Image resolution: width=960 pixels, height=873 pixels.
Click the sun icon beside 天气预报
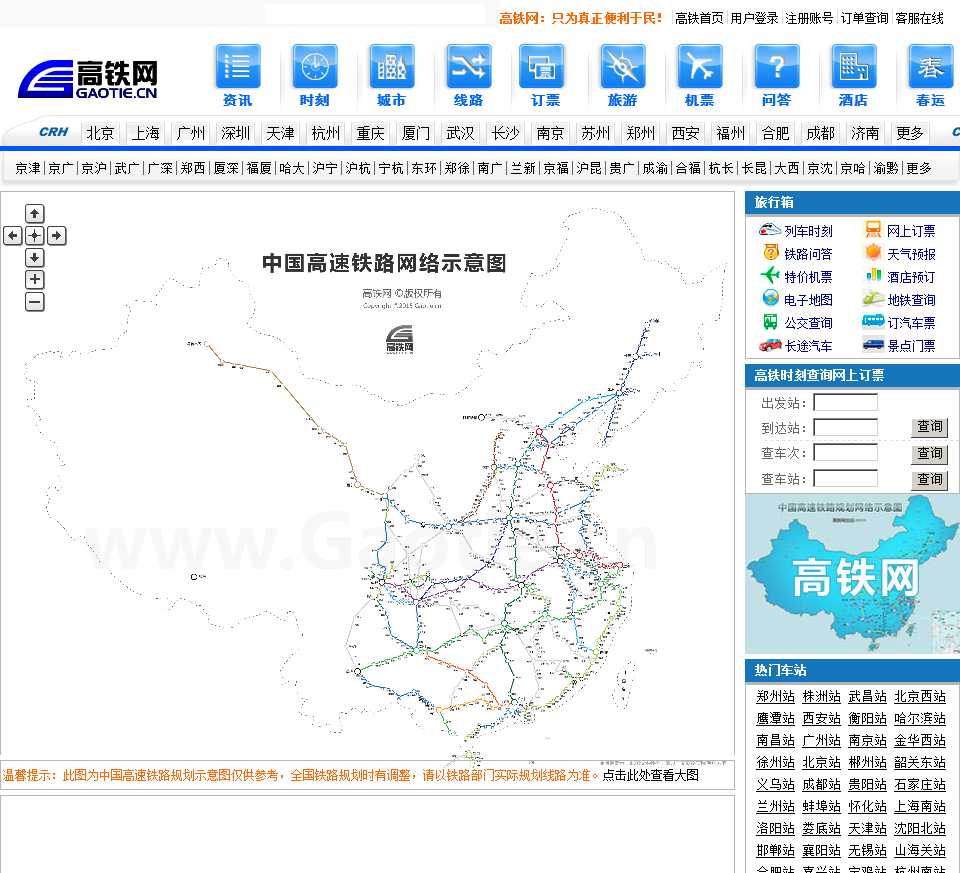pos(873,252)
